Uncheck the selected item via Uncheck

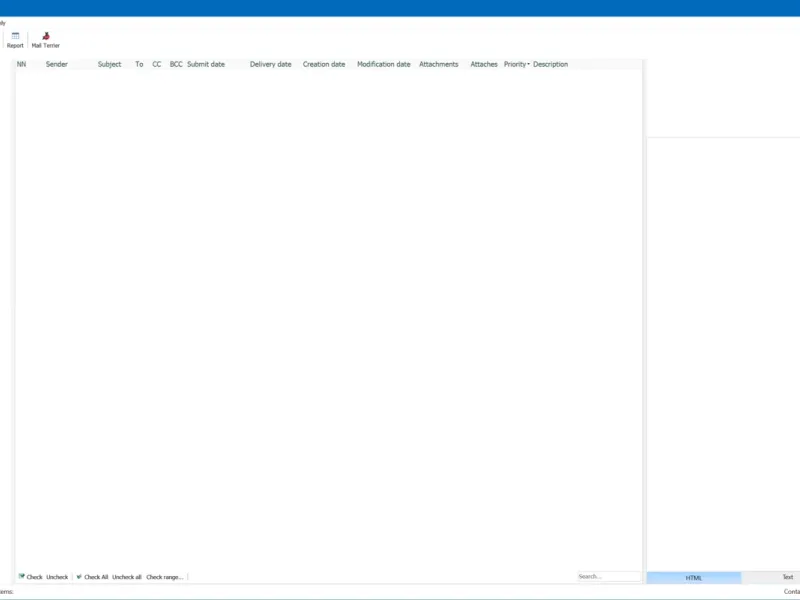coord(57,577)
